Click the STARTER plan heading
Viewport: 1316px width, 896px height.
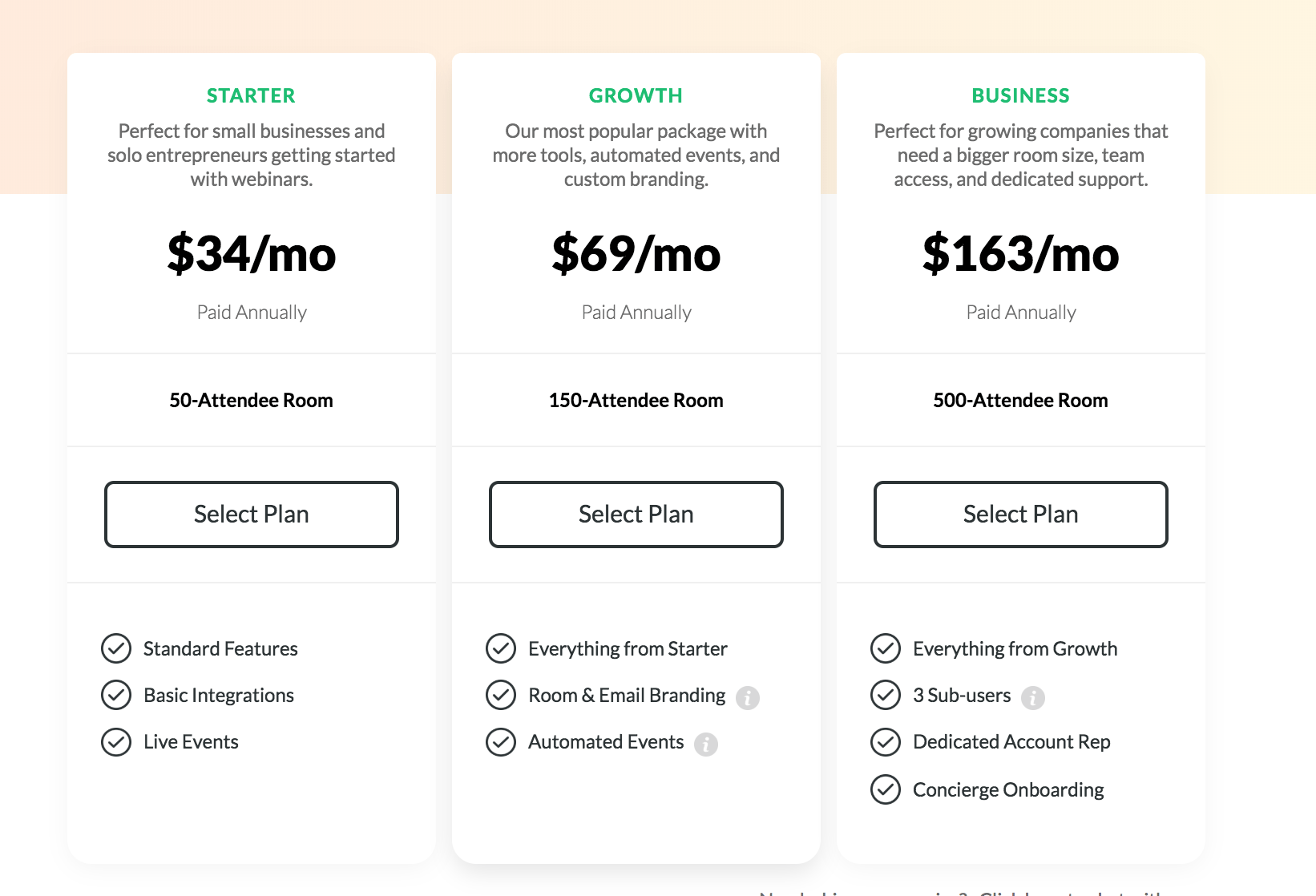[252, 95]
